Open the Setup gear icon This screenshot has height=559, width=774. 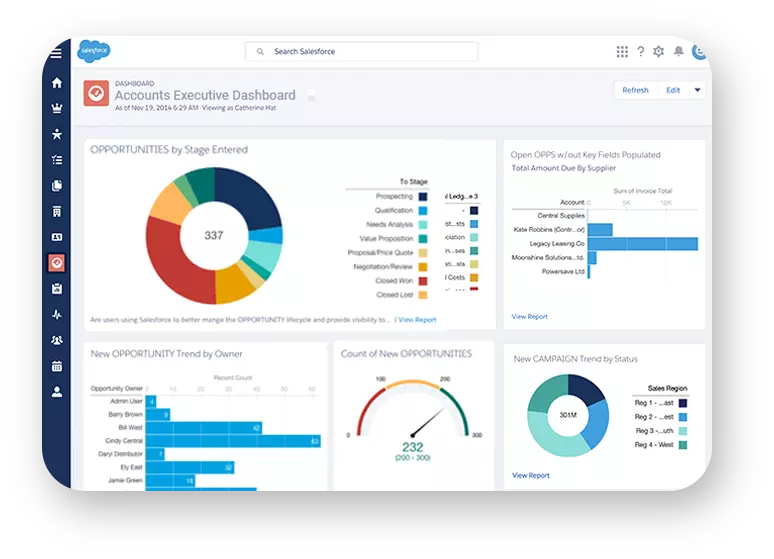click(658, 51)
